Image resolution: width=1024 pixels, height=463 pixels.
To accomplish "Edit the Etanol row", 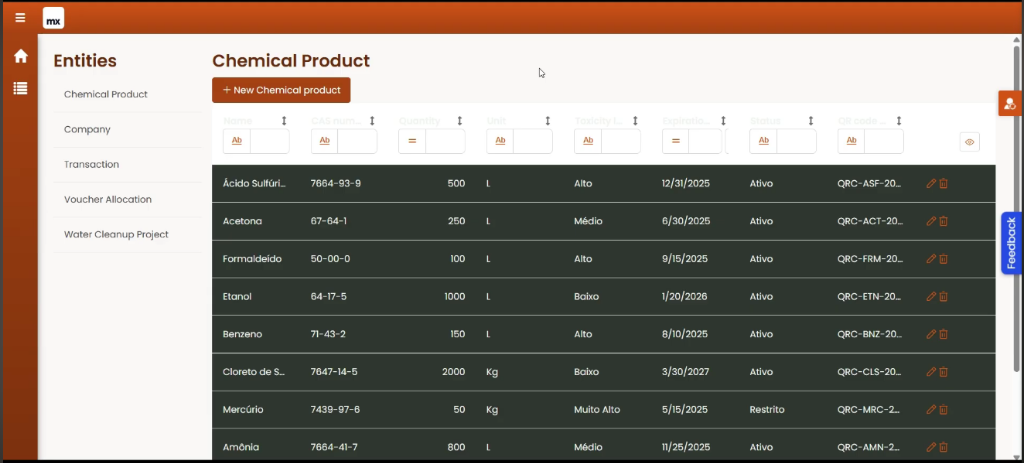I will (931, 296).
